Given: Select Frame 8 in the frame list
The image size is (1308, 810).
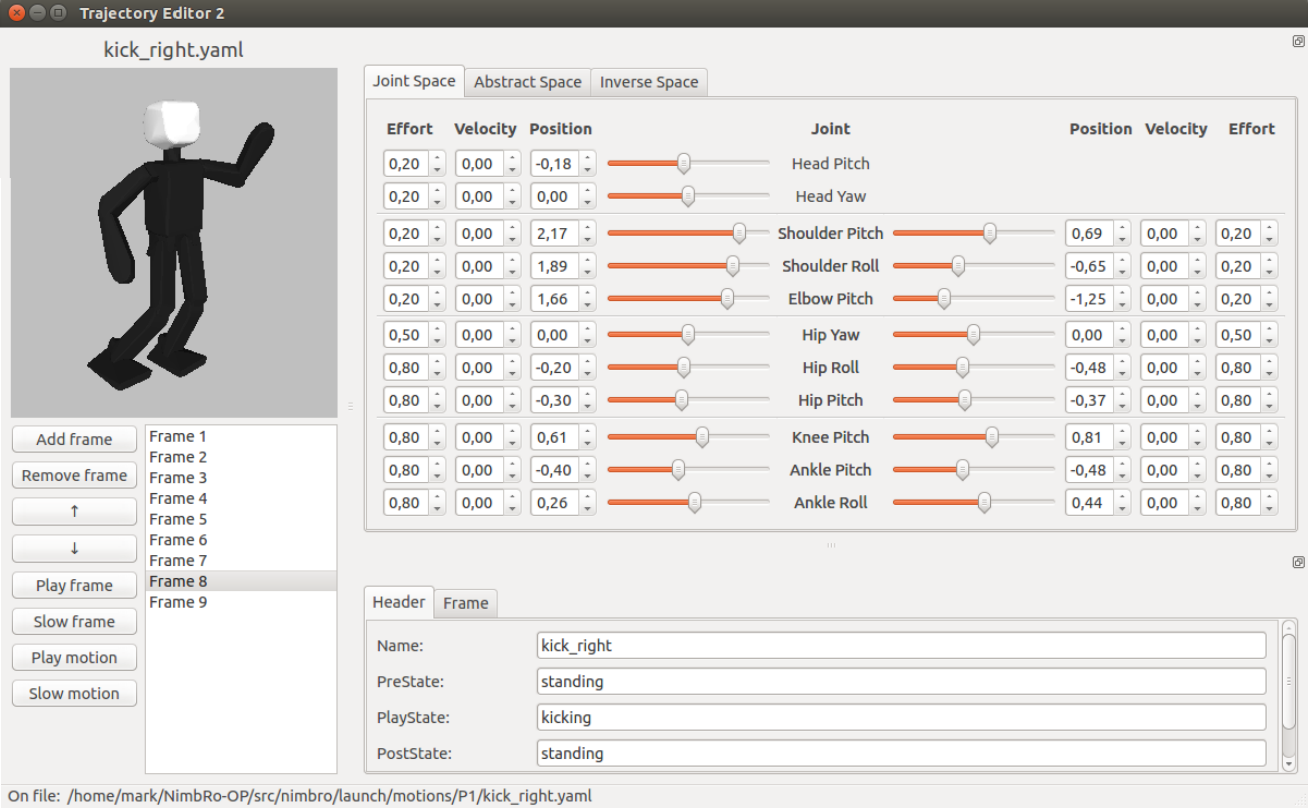Looking at the screenshot, I should click(241, 581).
